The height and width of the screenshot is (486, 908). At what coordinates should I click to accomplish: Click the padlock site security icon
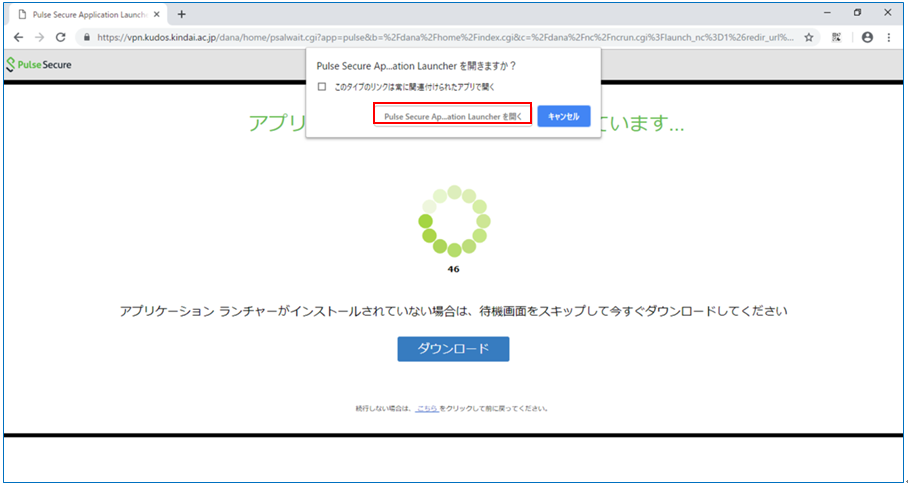pyautogui.click(x=87, y=37)
